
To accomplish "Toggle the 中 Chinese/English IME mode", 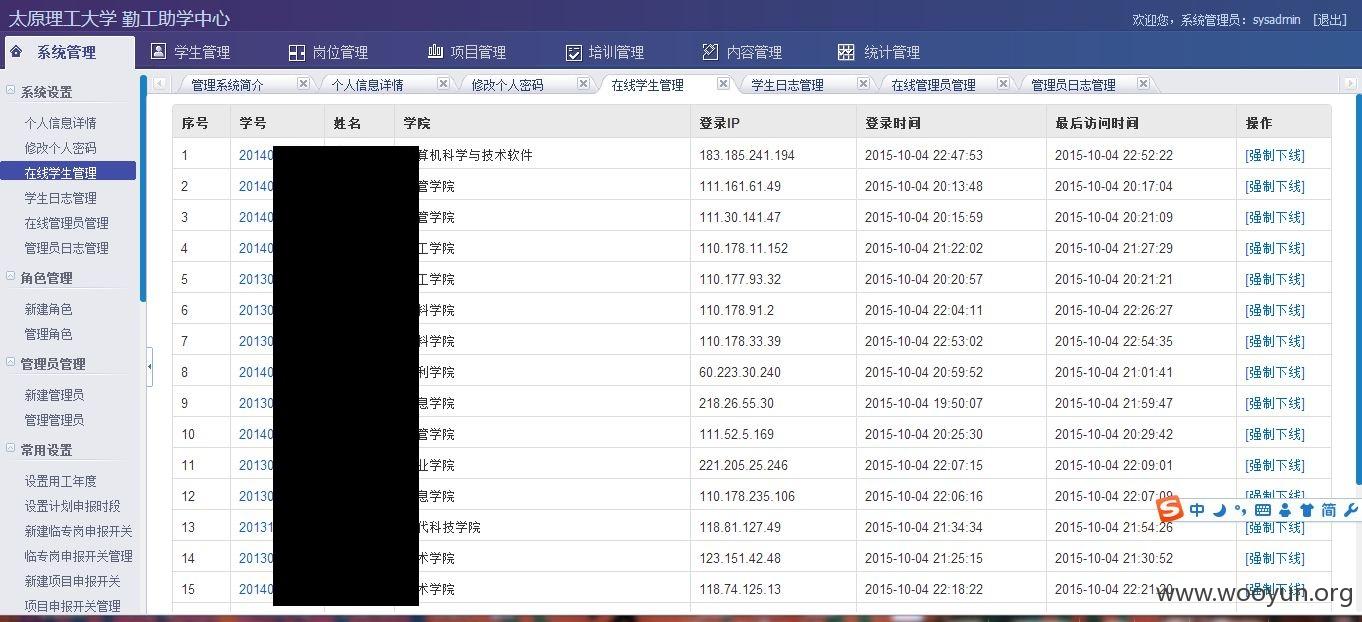I will 1197,510.
